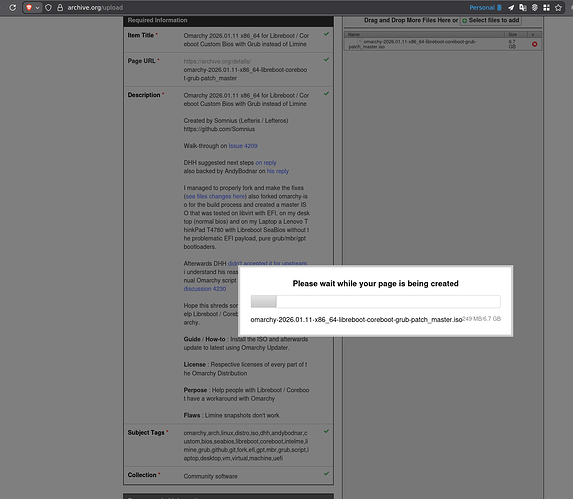The width and height of the screenshot is (573, 499).
Task: Click the green plus icon on Select files button
Action: click(464, 21)
